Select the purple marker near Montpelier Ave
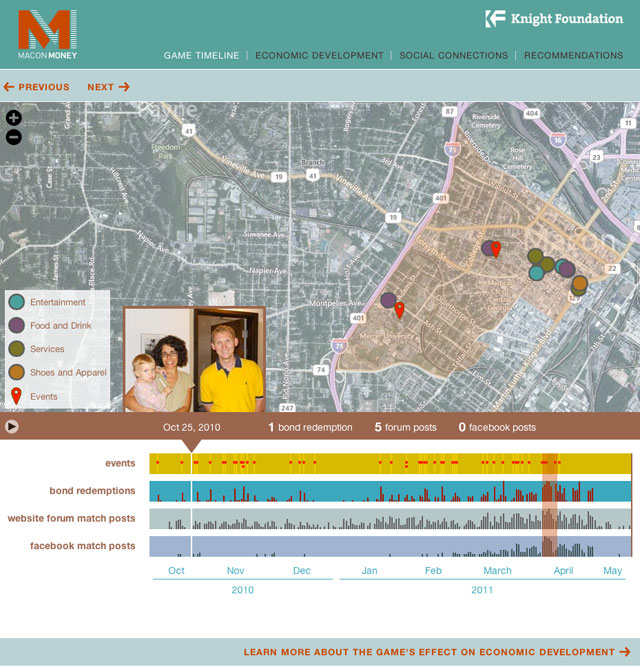The height and width of the screenshot is (667, 640). click(388, 300)
